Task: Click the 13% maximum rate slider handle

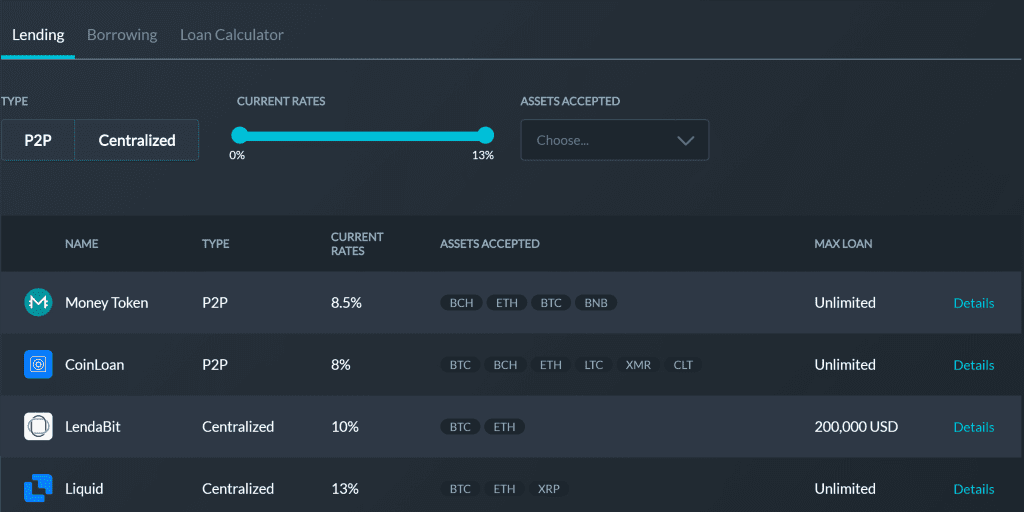Action: (486, 135)
